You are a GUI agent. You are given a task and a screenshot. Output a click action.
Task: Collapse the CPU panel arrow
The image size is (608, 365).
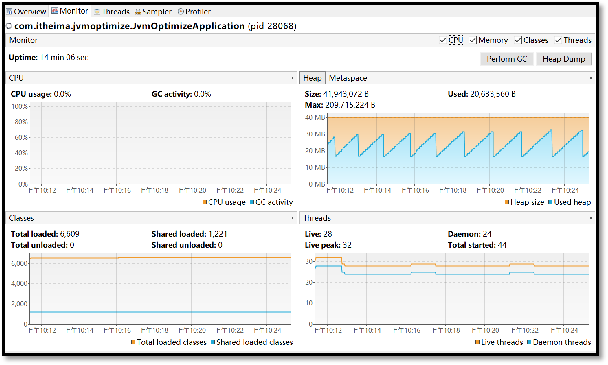point(292,78)
